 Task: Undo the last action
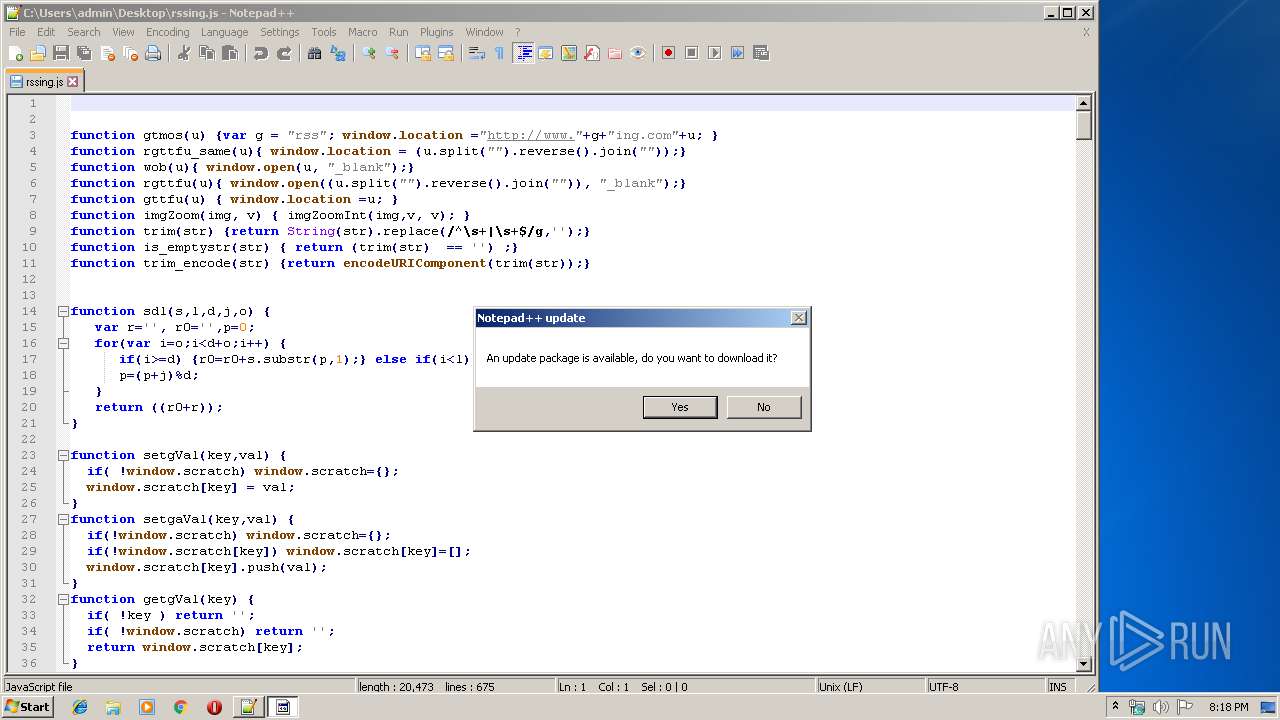[x=261, y=53]
